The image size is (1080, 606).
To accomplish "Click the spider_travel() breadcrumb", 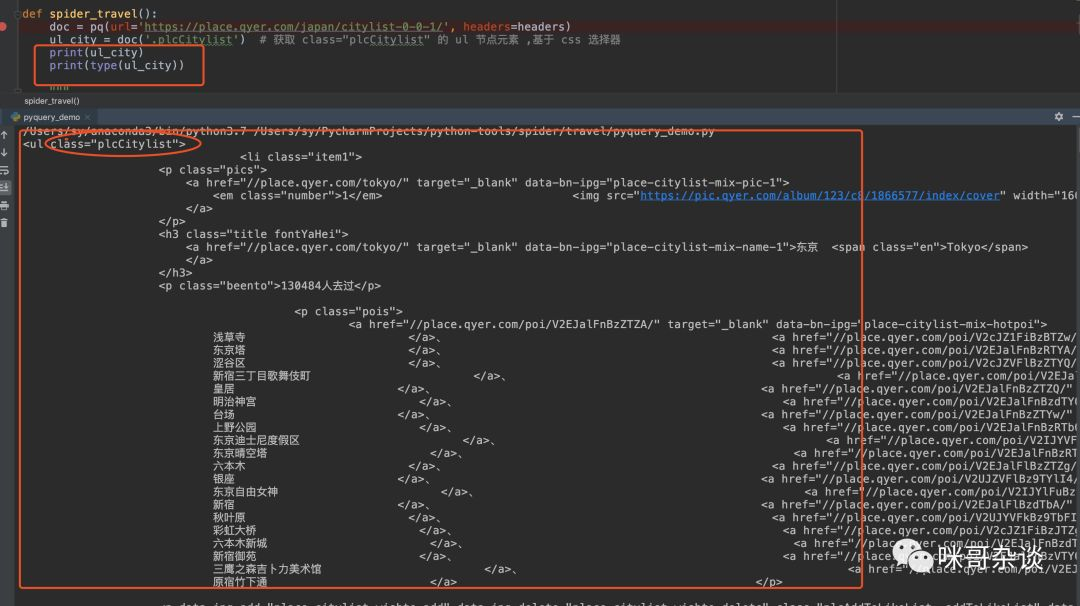I will click(52, 101).
